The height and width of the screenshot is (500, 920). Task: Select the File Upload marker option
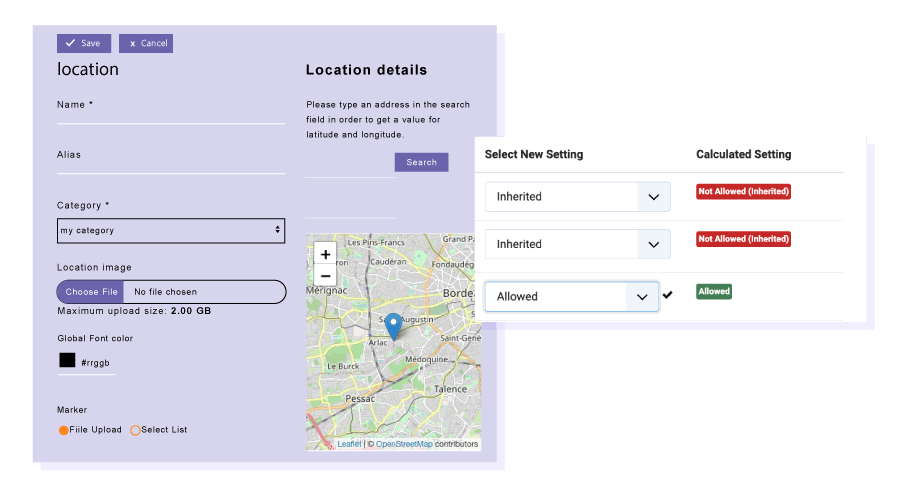pyautogui.click(x=64, y=430)
